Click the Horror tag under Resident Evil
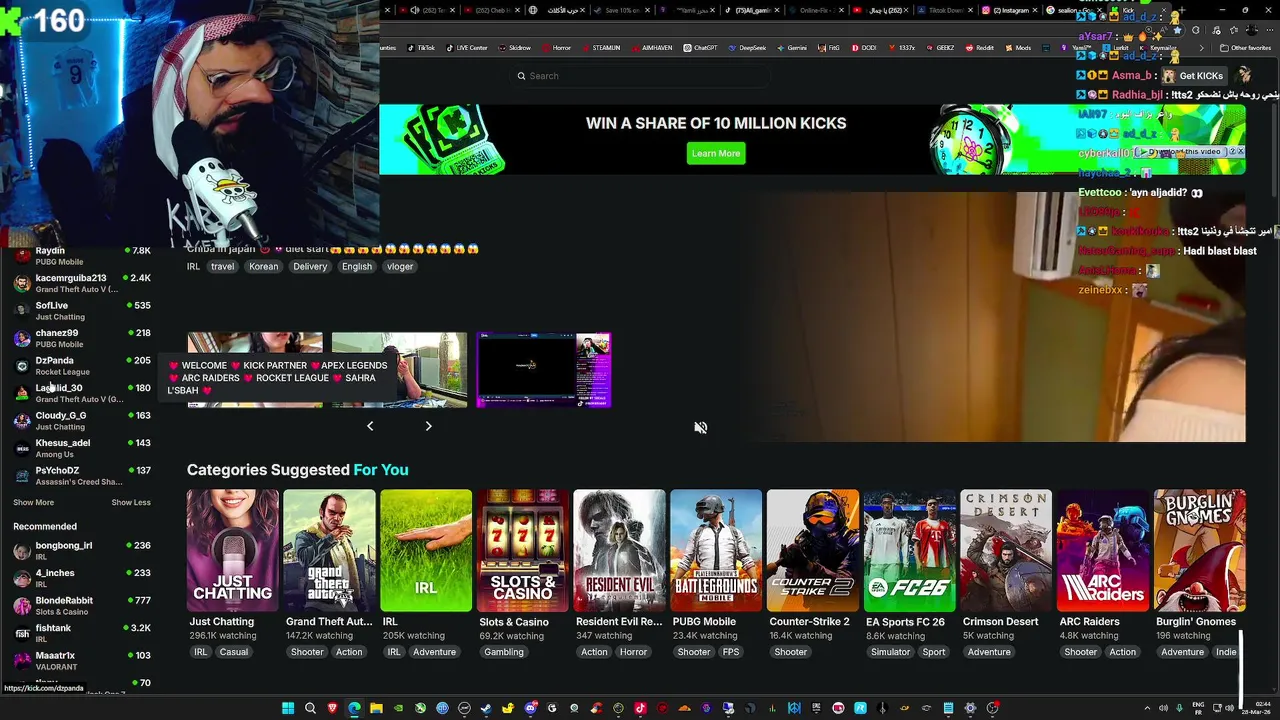Screen dimensions: 1280x720 pos(633,652)
